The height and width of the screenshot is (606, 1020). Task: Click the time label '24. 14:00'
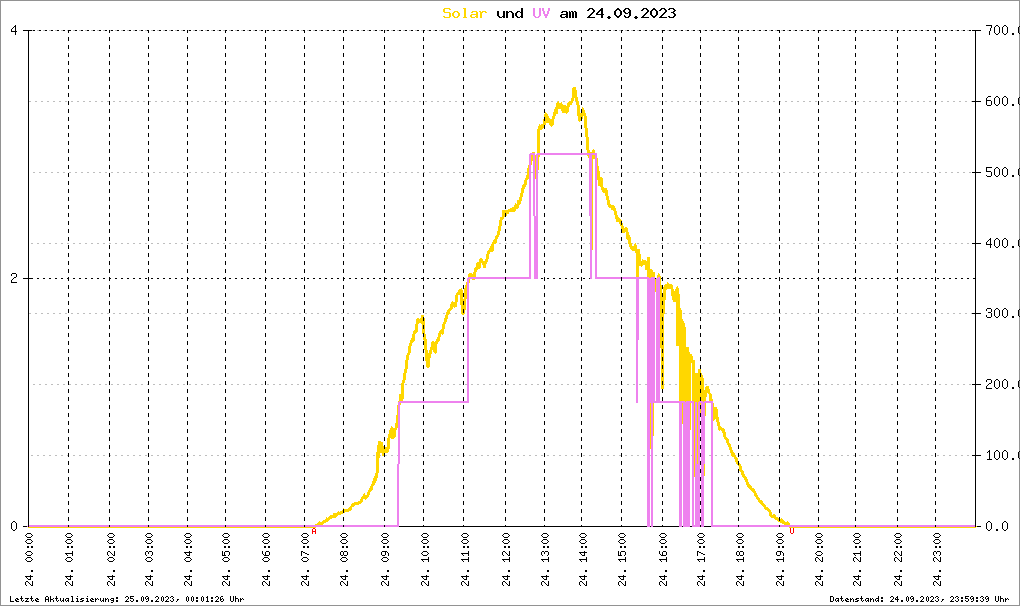[x=583, y=560]
